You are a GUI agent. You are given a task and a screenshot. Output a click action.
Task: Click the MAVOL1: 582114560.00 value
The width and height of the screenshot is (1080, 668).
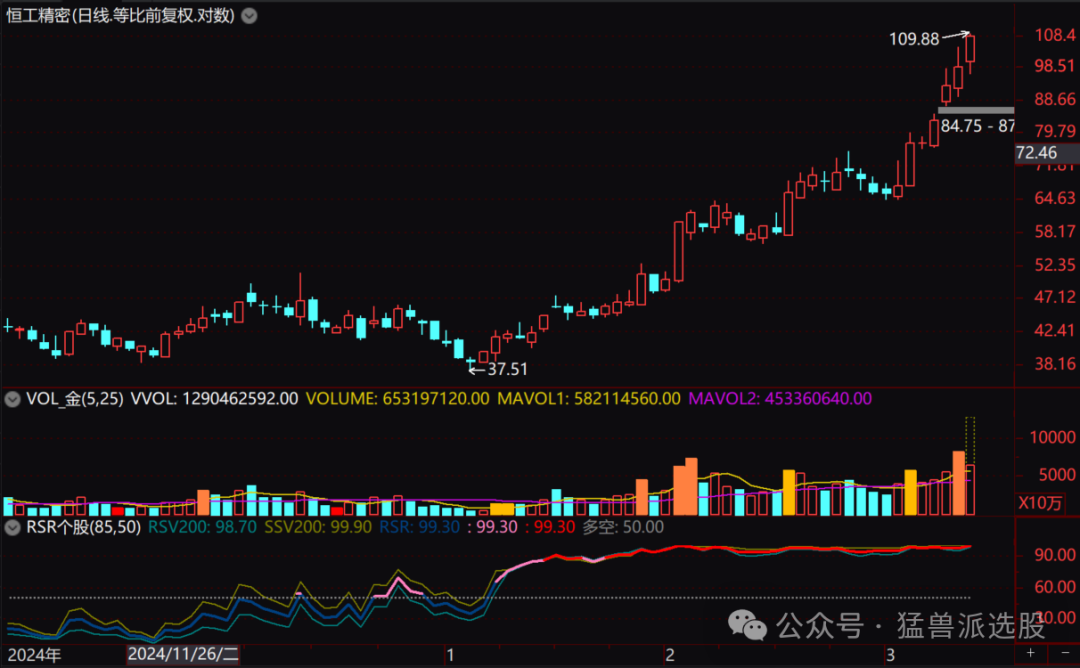click(588, 399)
